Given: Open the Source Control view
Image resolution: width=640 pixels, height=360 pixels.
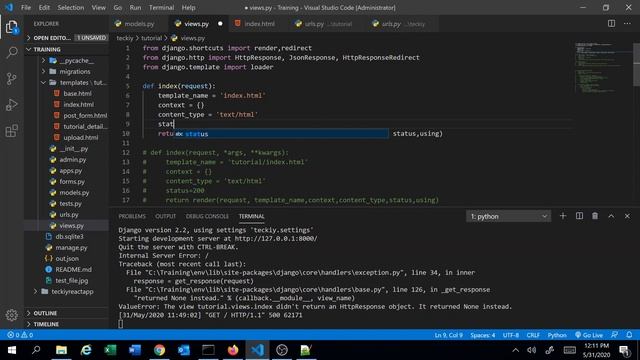Looking at the screenshot, I should [x=12, y=78].
